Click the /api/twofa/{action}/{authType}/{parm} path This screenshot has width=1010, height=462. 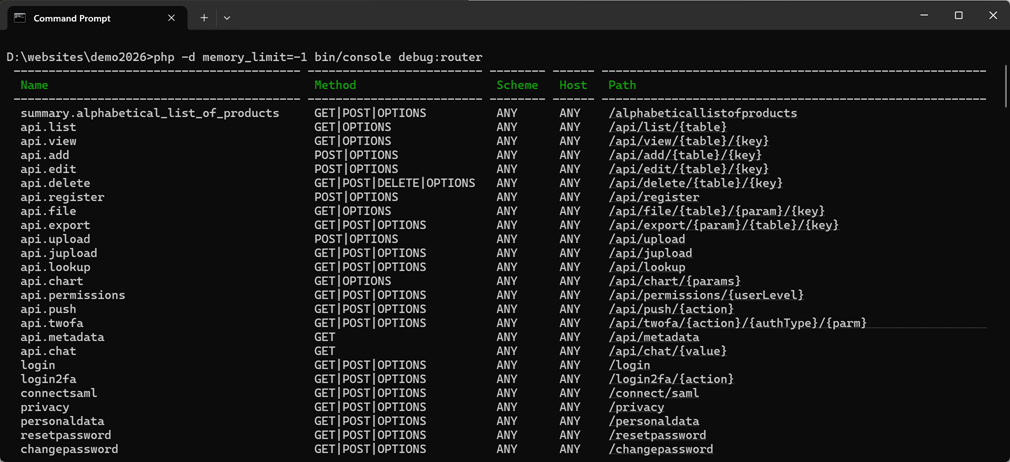click(738, 323)
